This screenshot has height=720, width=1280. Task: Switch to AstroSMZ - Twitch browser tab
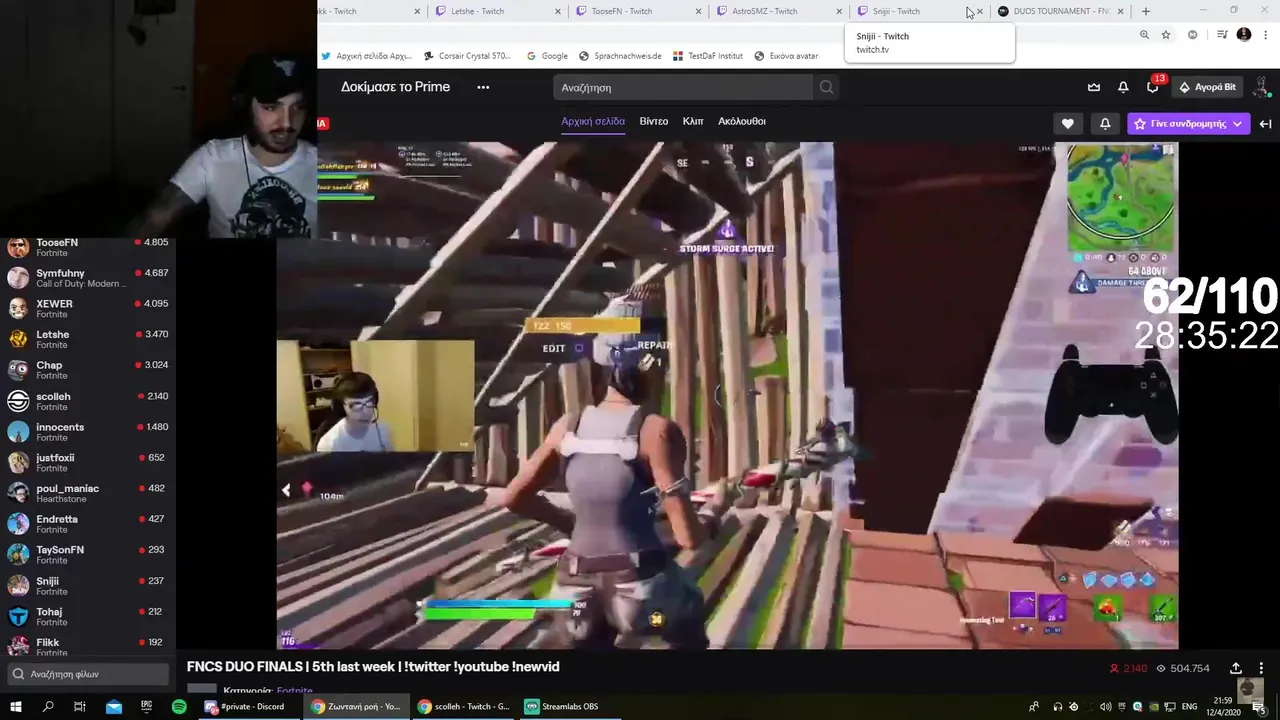point(780,11)
